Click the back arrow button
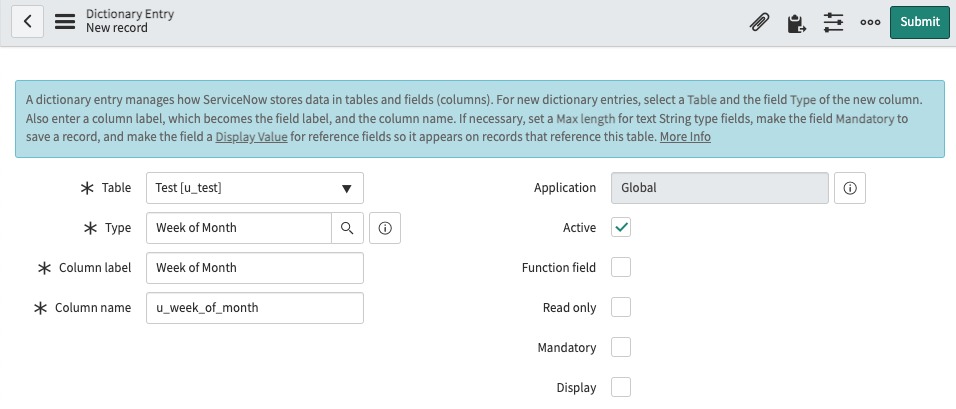The height and width of the screenshot is (409, 956). (x=27, y=22)
